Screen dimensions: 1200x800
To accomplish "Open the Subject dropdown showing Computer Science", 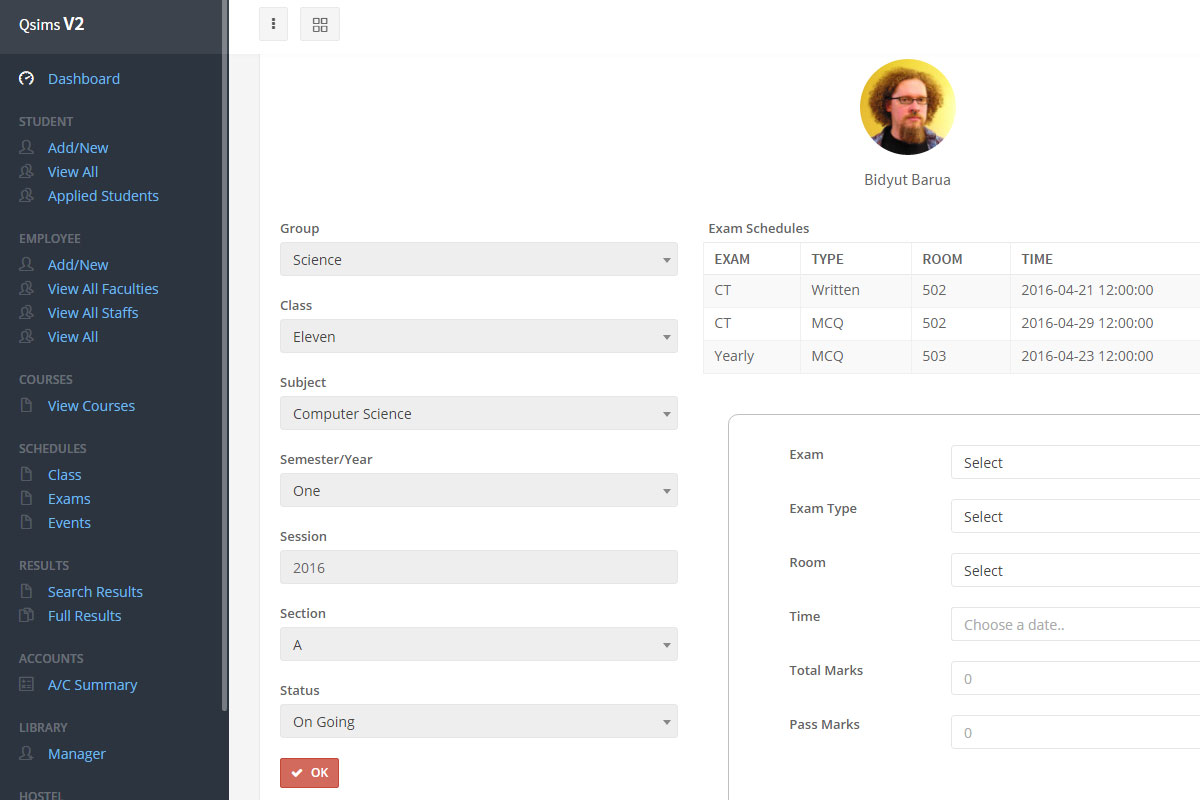I will [478, 414].
